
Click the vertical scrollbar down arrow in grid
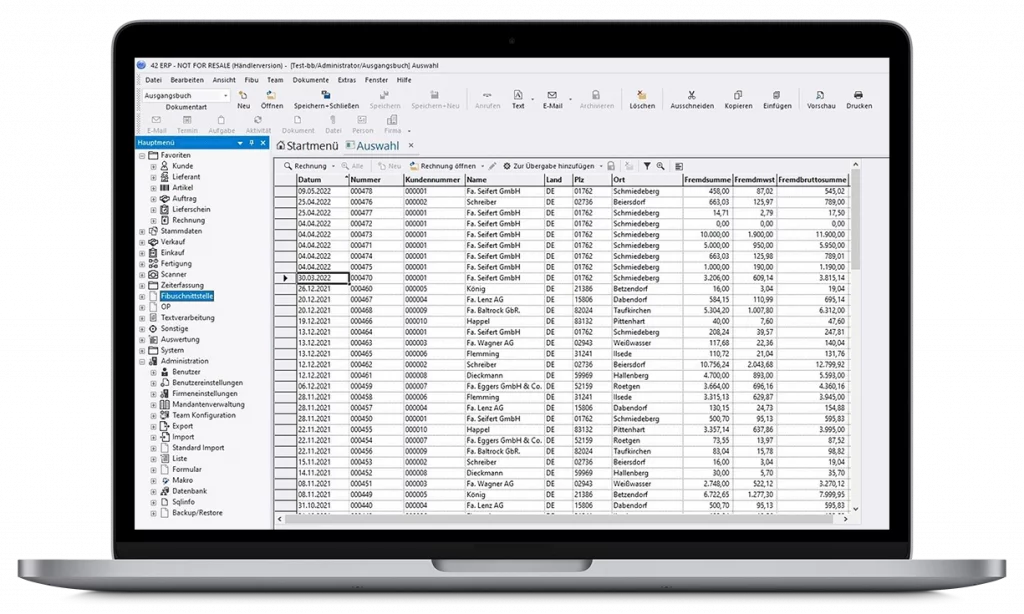(856, 509)
